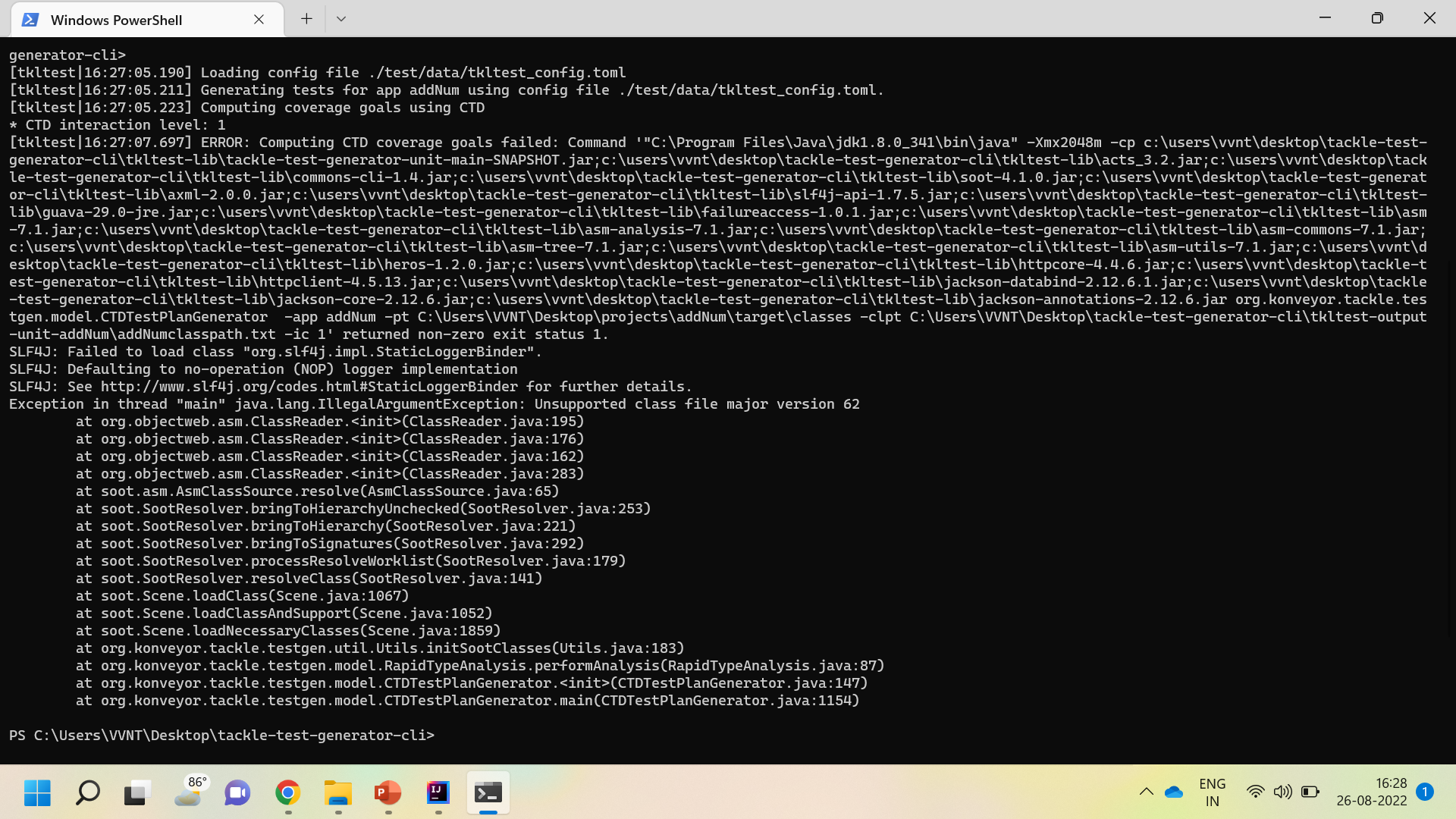
Task: Open OneDrive from the system tray
Action: [1174, 792]
